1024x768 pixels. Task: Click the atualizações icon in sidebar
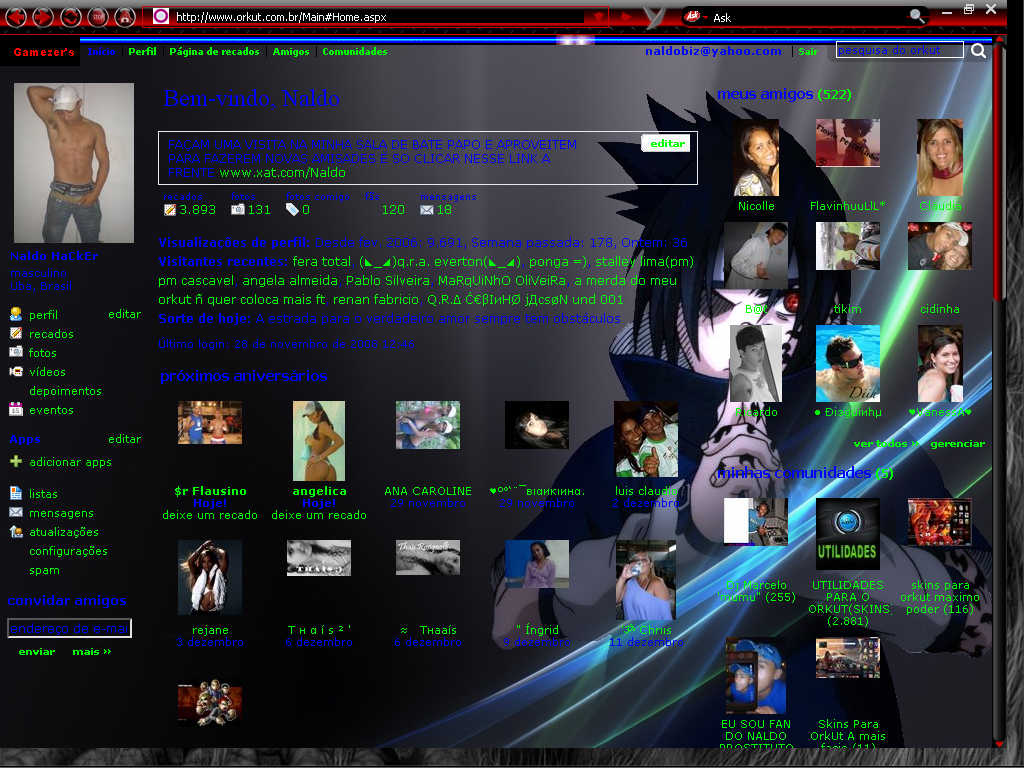[x=16, y=532]
